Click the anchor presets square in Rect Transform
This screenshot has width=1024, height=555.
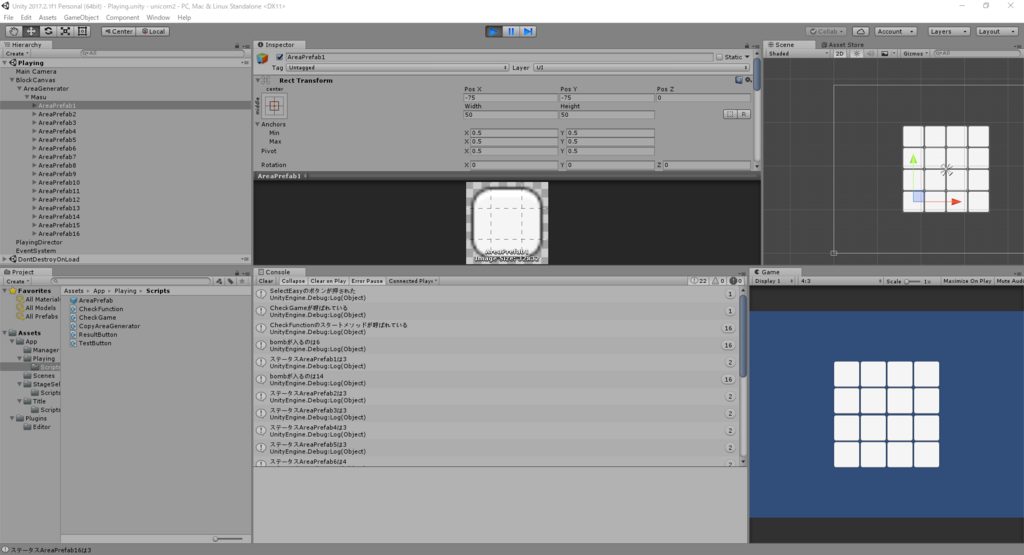[274, 106]
